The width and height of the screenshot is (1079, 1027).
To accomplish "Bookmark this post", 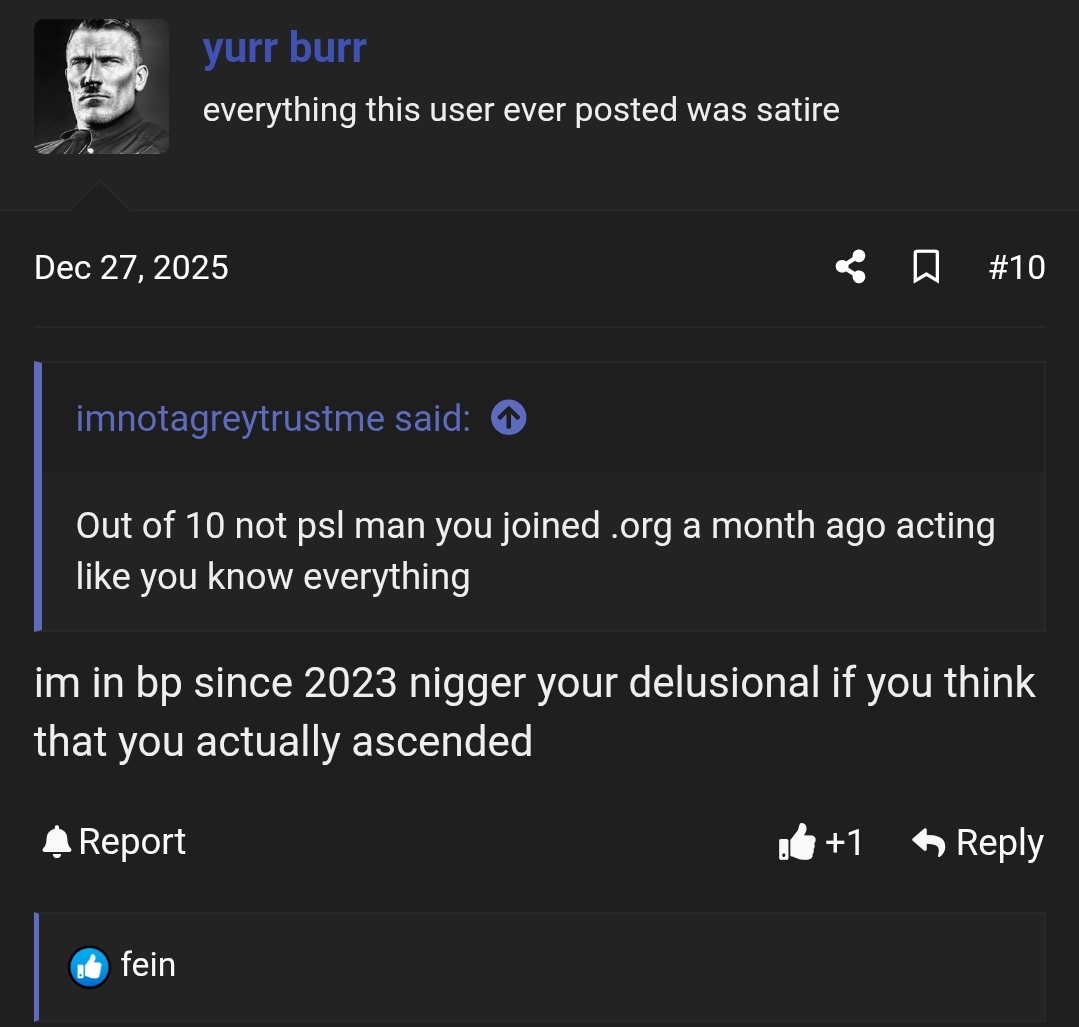I will [925, 266].
